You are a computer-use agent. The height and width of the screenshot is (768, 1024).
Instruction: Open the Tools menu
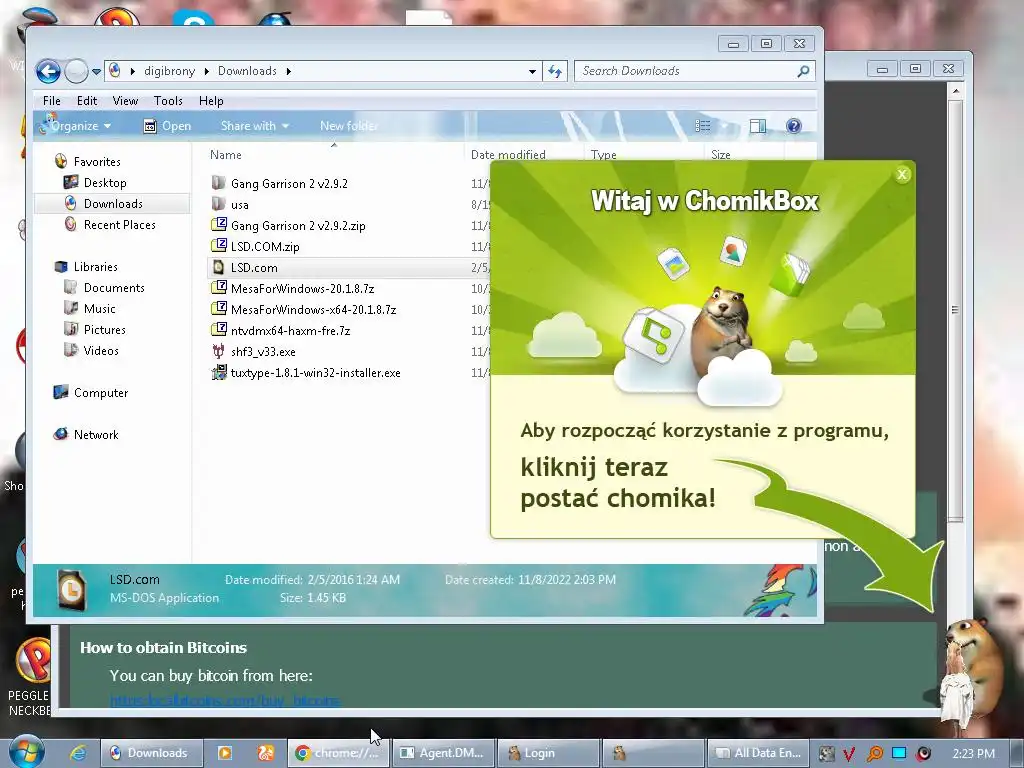click(x=168, y=101)
